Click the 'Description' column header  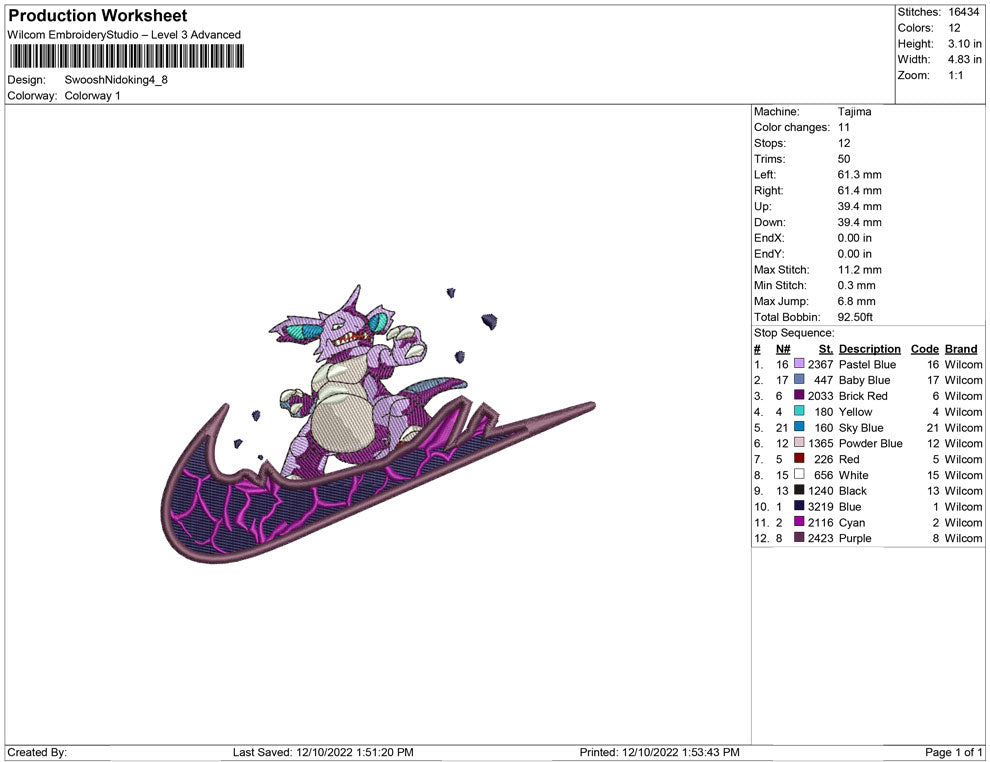pos(869,349)
